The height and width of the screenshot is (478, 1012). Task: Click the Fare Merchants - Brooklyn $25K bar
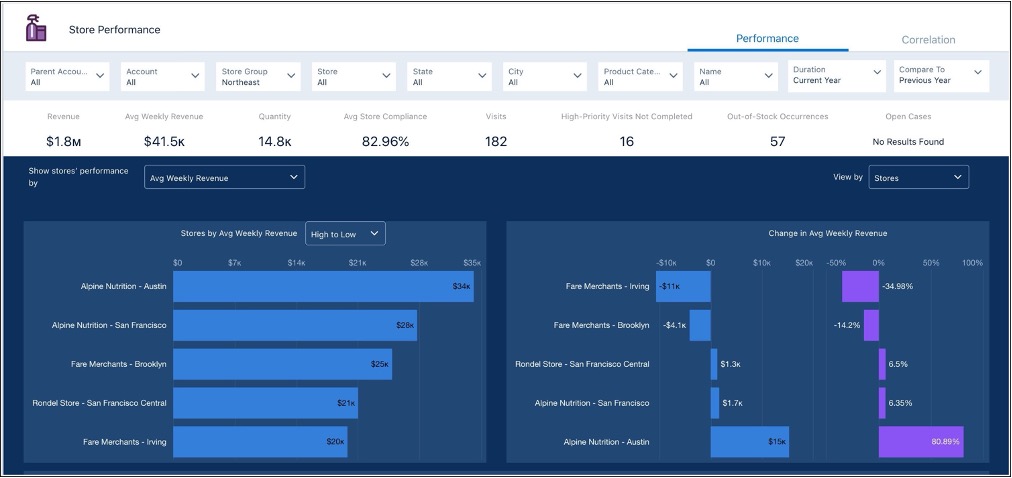pos(284,364)
